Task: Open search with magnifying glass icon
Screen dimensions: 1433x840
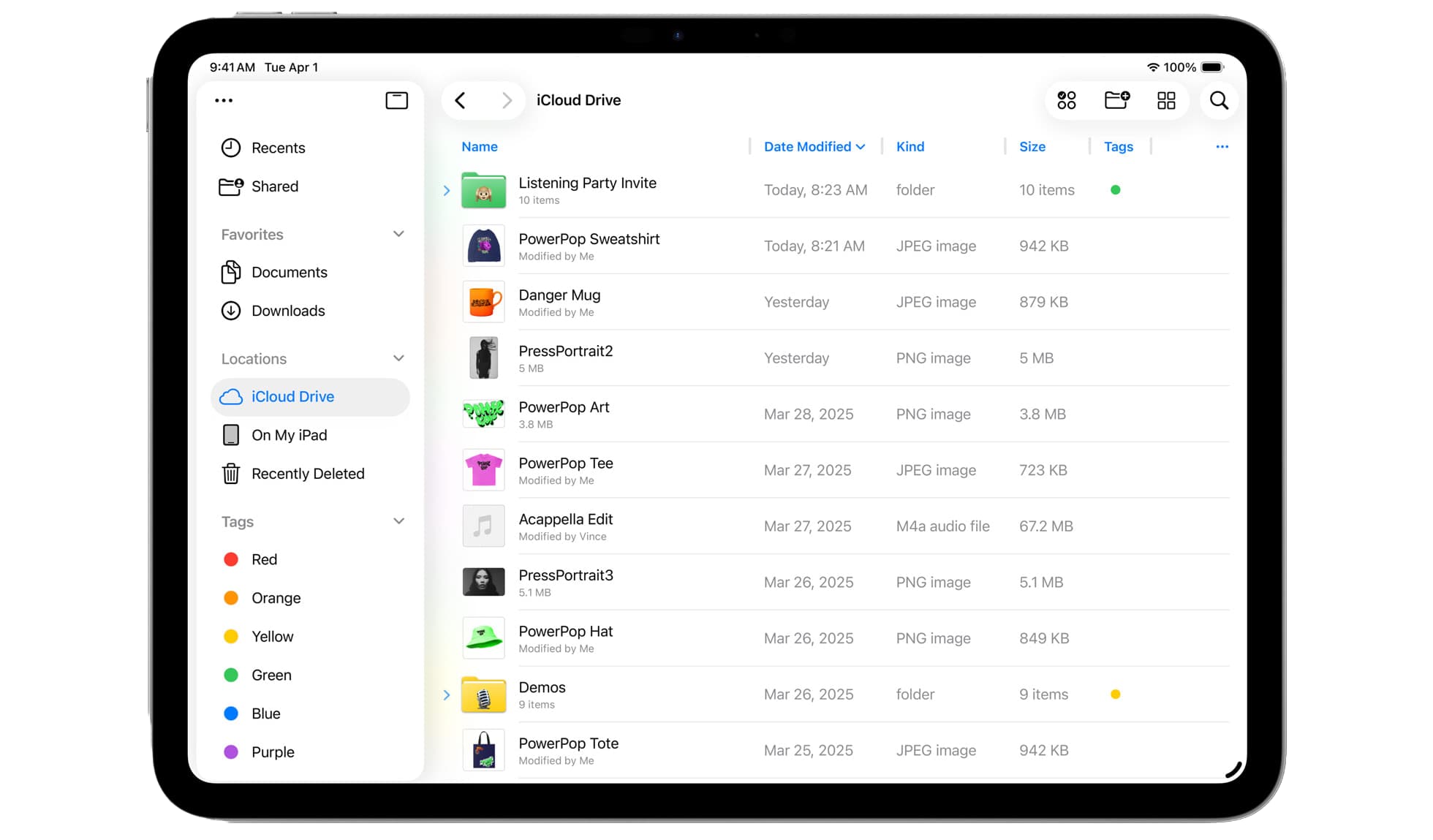Action: point(1219,100)
